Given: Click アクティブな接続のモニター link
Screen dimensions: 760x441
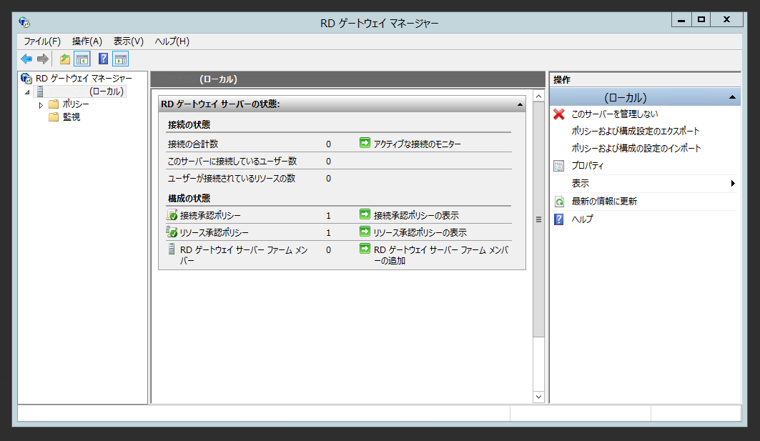Looking at the screenshot, I should click(x=417, y=144).
